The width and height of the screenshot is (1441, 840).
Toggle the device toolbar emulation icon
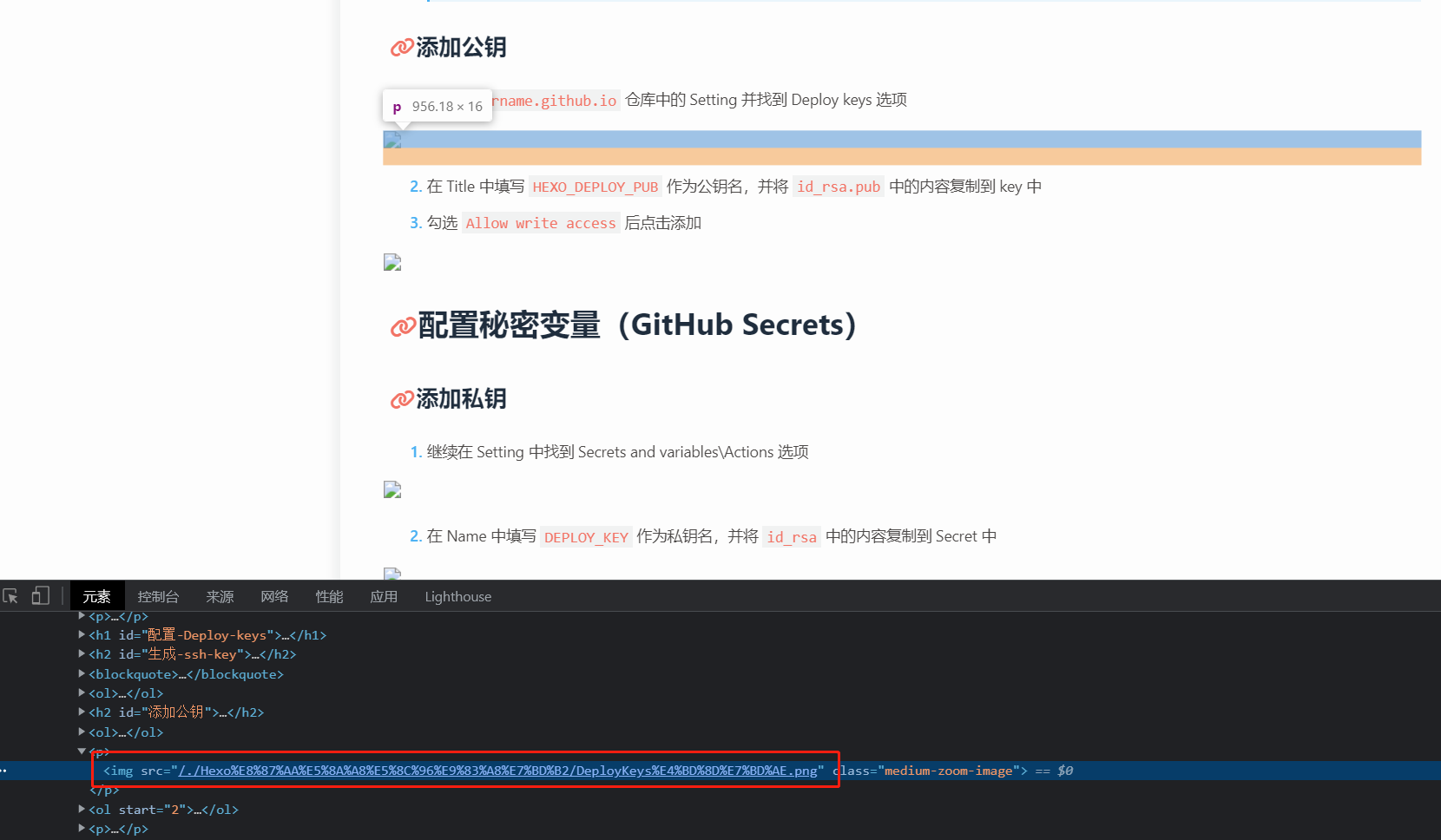pos(40,595)
